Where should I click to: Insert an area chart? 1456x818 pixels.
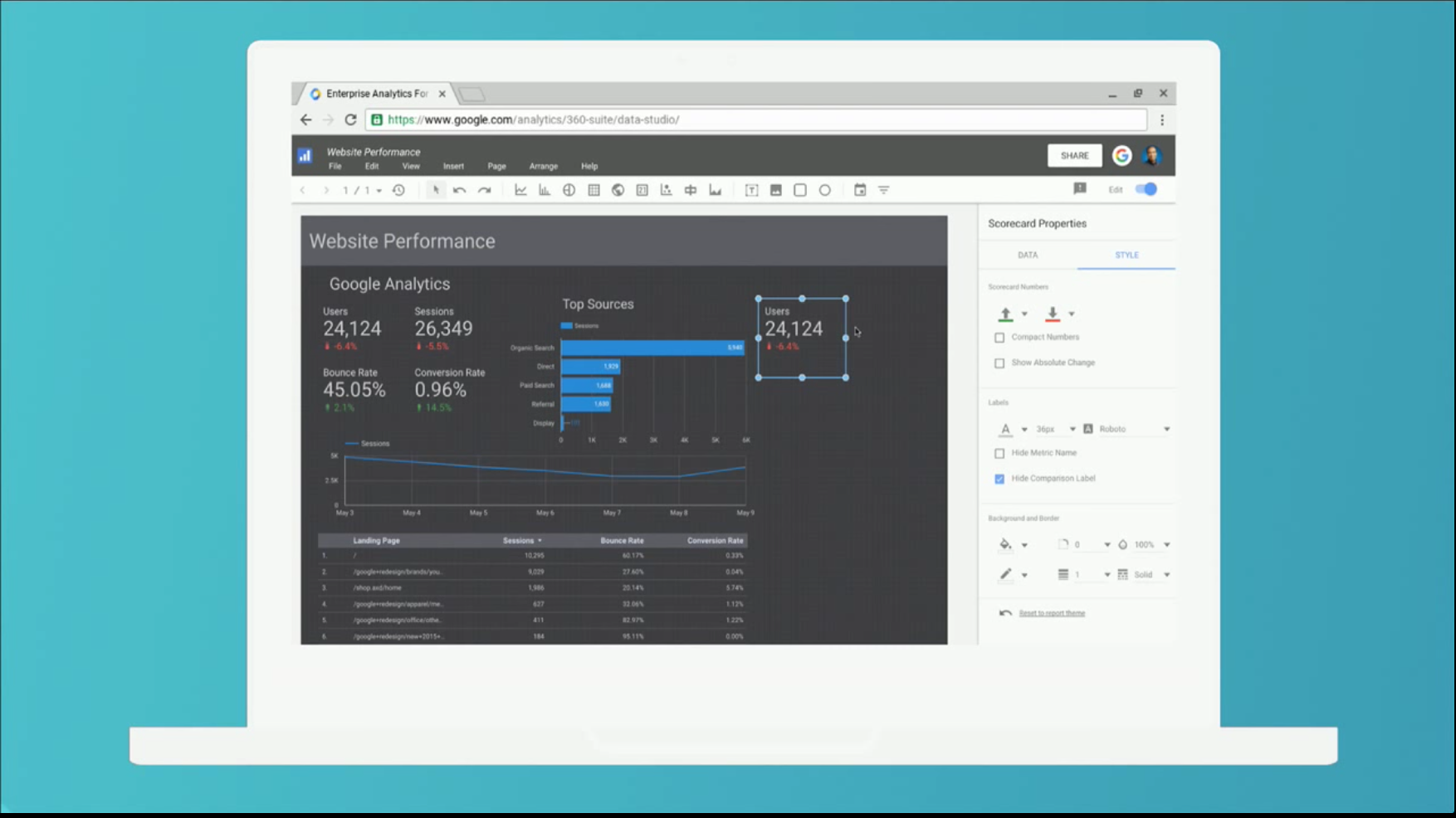716,190
